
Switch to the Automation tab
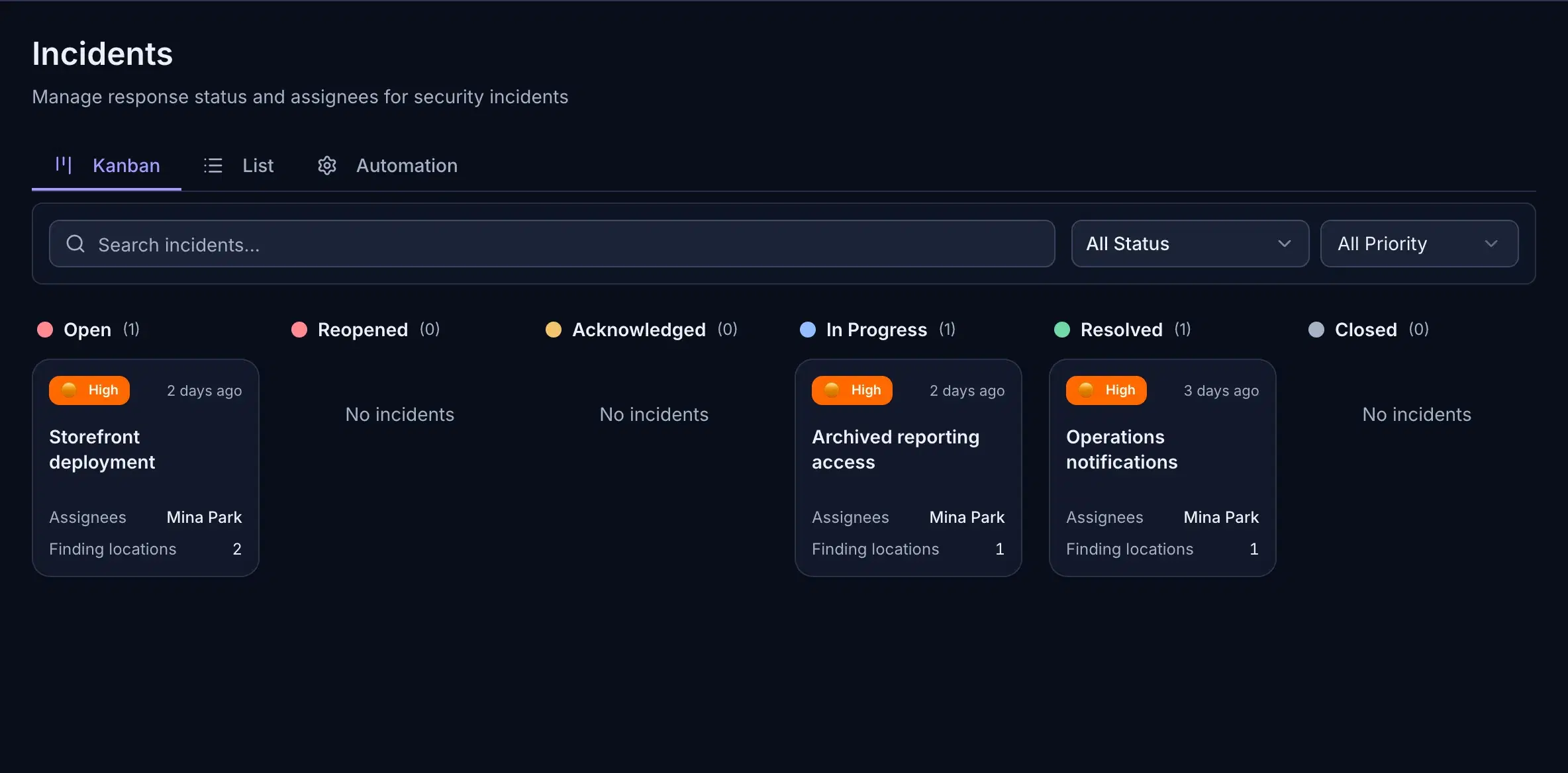pos(387,165)
